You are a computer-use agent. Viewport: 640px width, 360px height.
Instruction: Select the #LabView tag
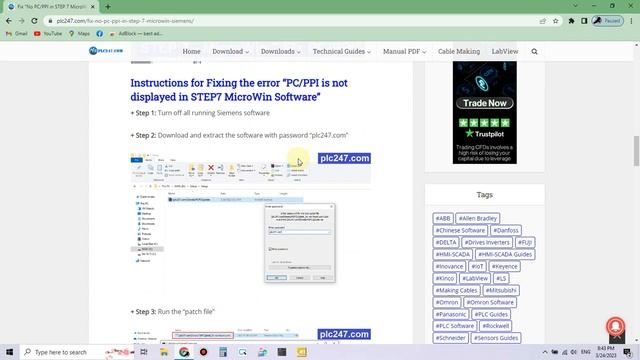(475, 278)
